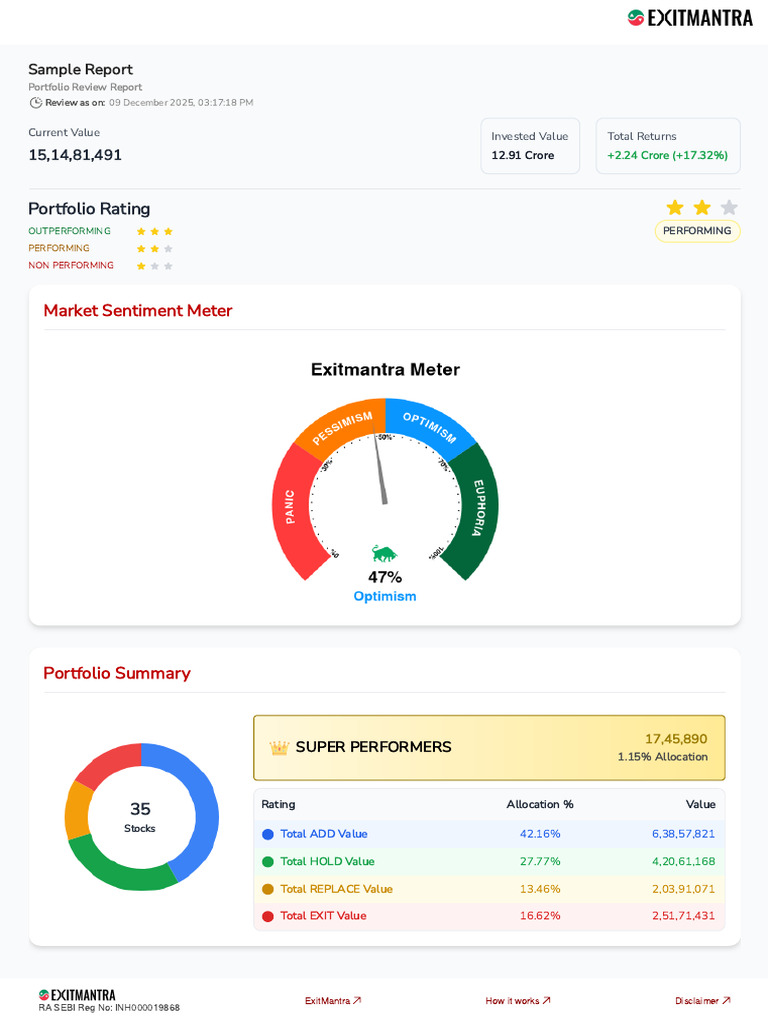
Task: Click the blue dot beside Total ADD Value
Action: pos(267,834)
